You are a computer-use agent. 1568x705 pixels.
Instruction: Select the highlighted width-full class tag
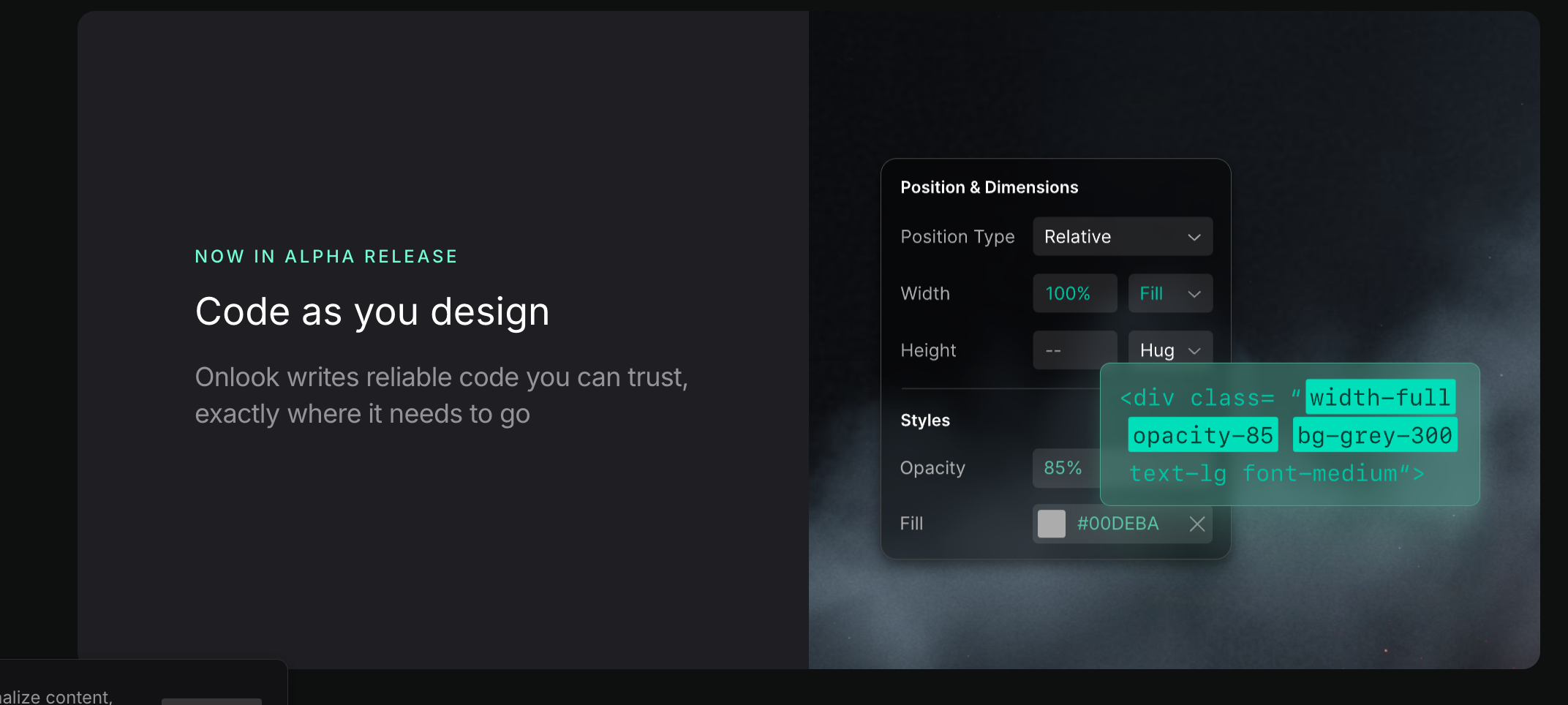pyautogui.click(x=1379, y=397)
